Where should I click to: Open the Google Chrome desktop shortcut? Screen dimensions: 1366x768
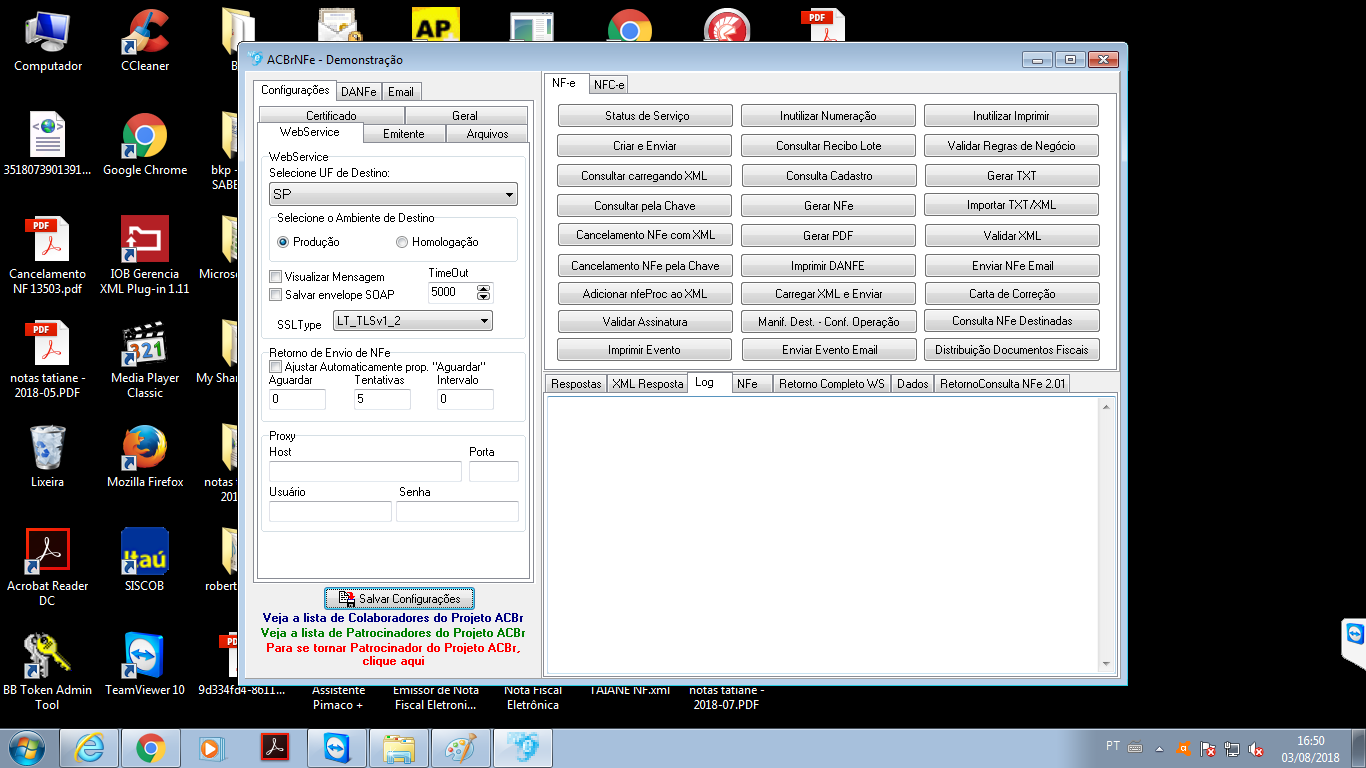[x=145, y=145]
